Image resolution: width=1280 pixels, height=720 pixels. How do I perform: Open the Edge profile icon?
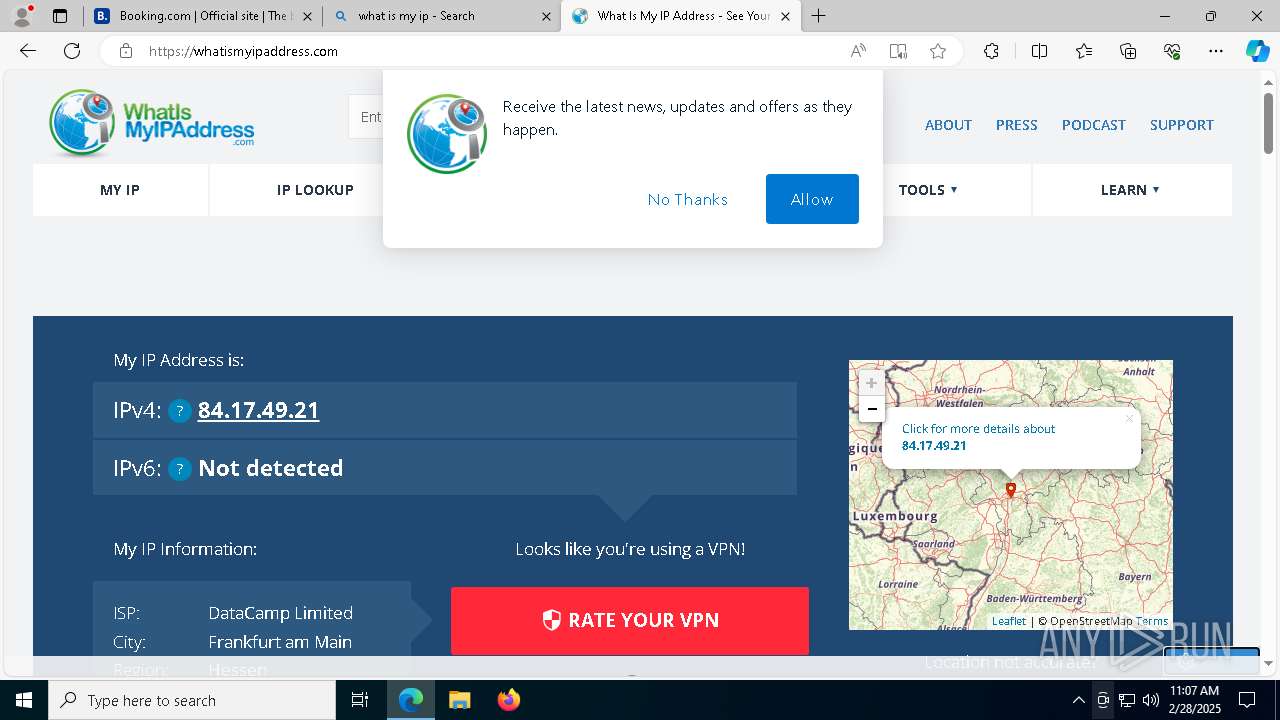(x=22, y=16)
